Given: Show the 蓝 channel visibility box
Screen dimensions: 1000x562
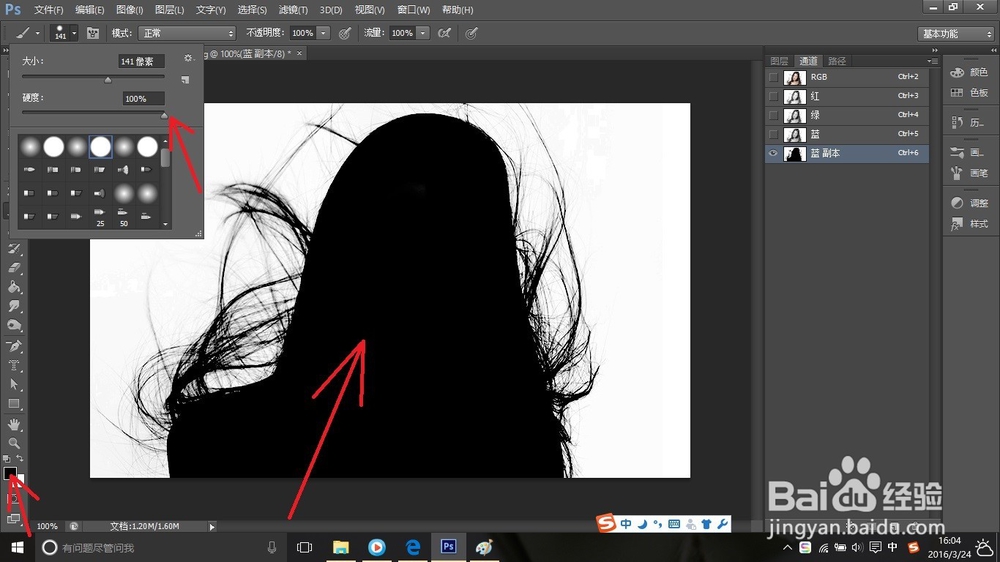Looking at the screenshot, I should (773, 135).
